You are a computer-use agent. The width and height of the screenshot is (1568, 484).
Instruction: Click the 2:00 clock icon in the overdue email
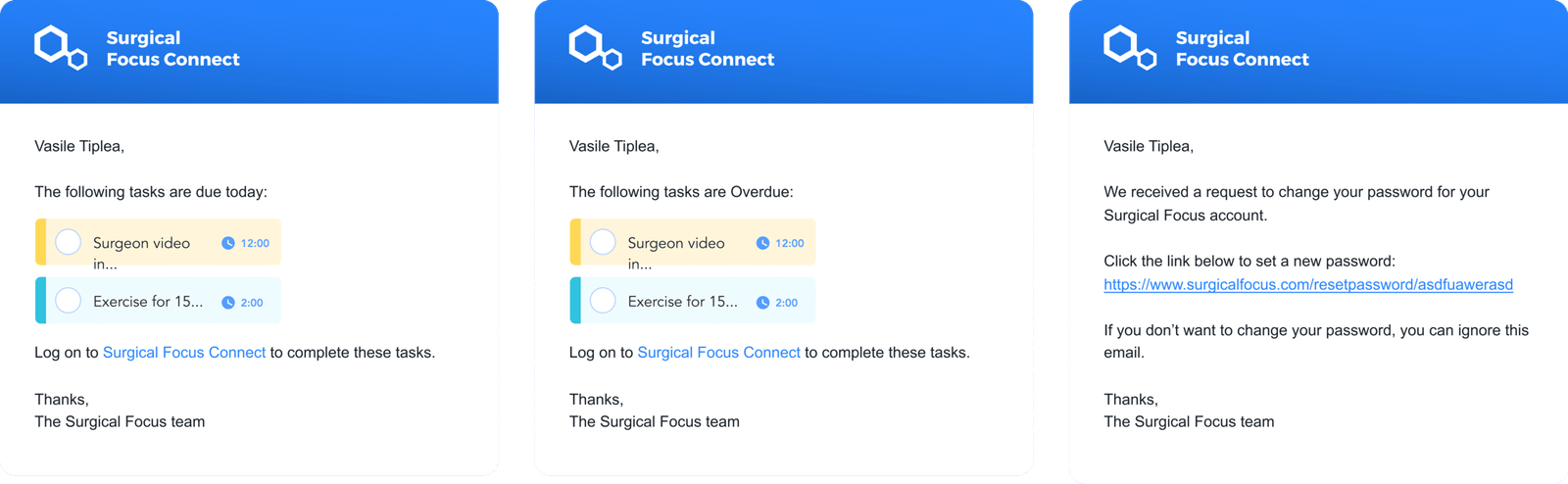(762, 303)
